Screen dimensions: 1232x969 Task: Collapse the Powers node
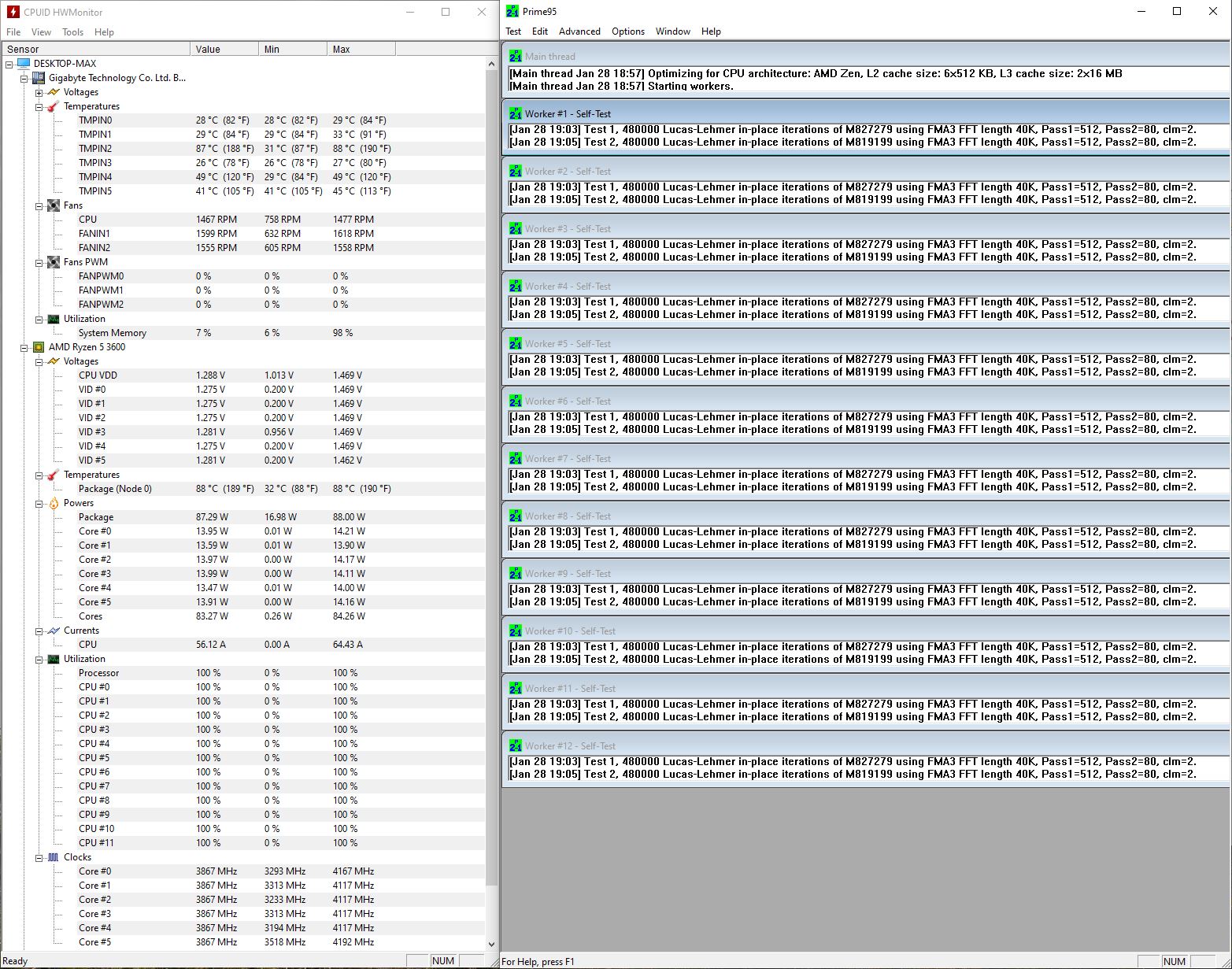point(39,503)
